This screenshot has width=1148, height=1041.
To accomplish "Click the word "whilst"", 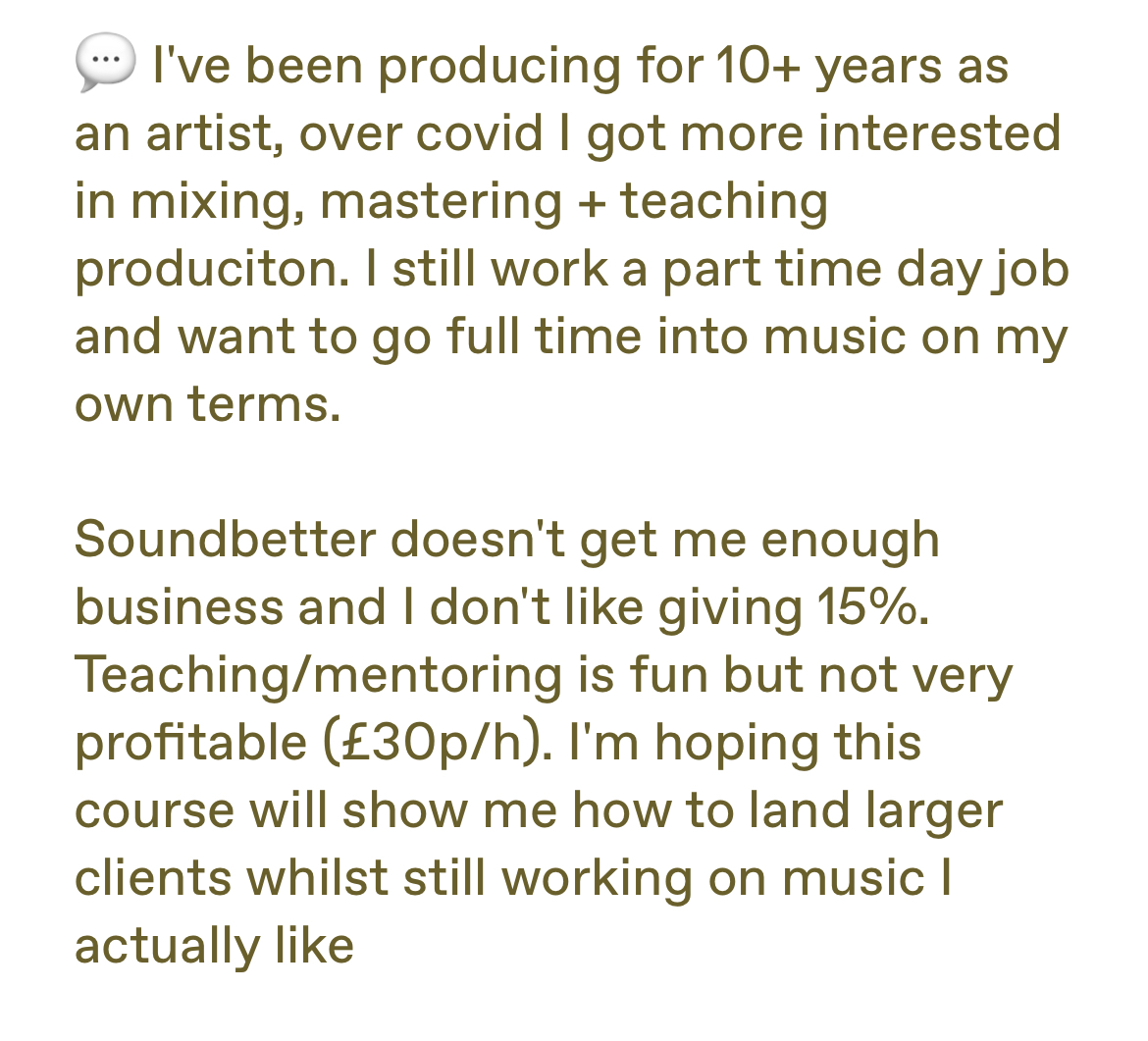I will (x=317, y=878).
